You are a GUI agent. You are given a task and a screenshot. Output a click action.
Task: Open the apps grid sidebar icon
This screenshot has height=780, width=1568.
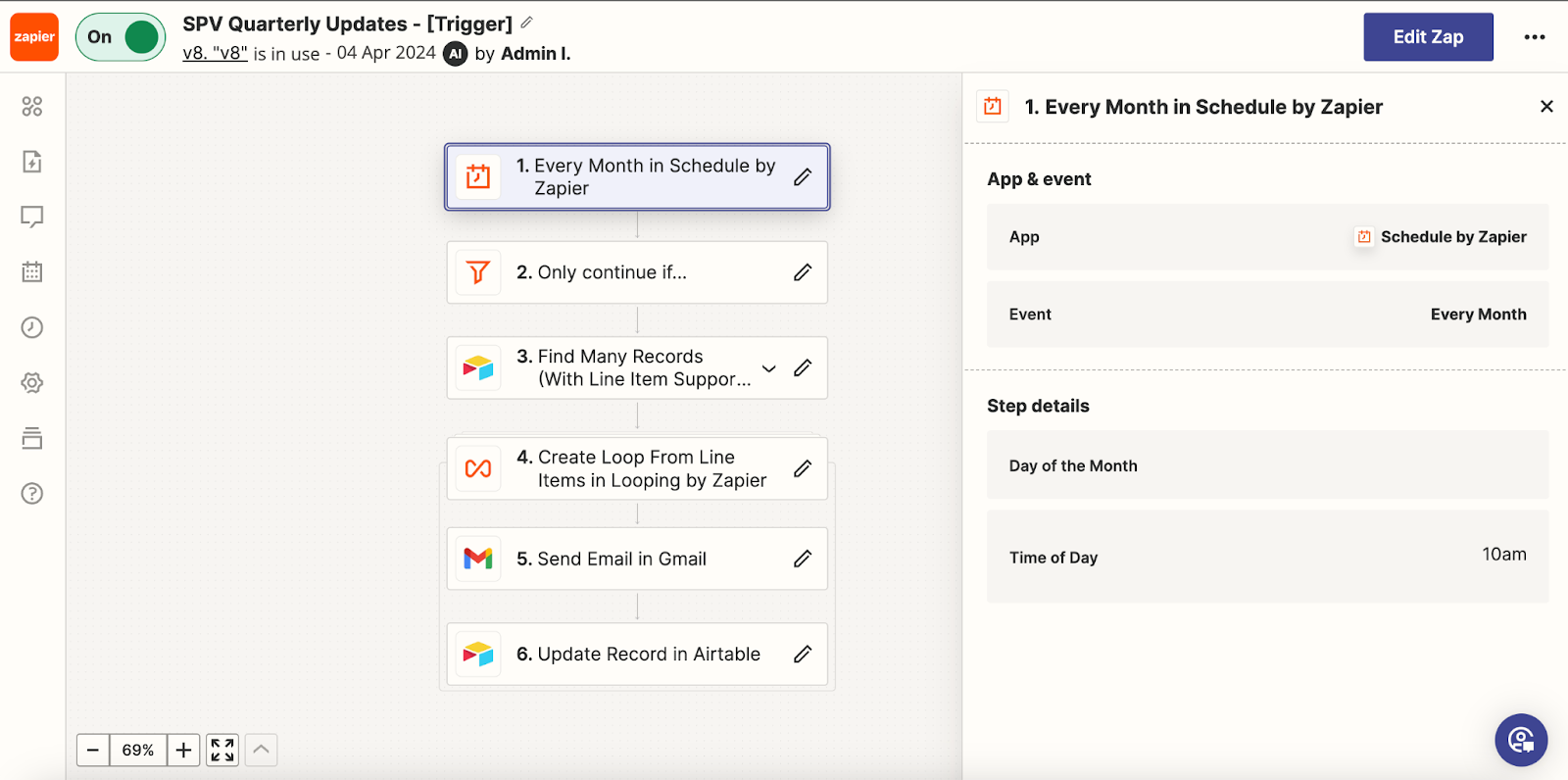[x=32, y=106]
